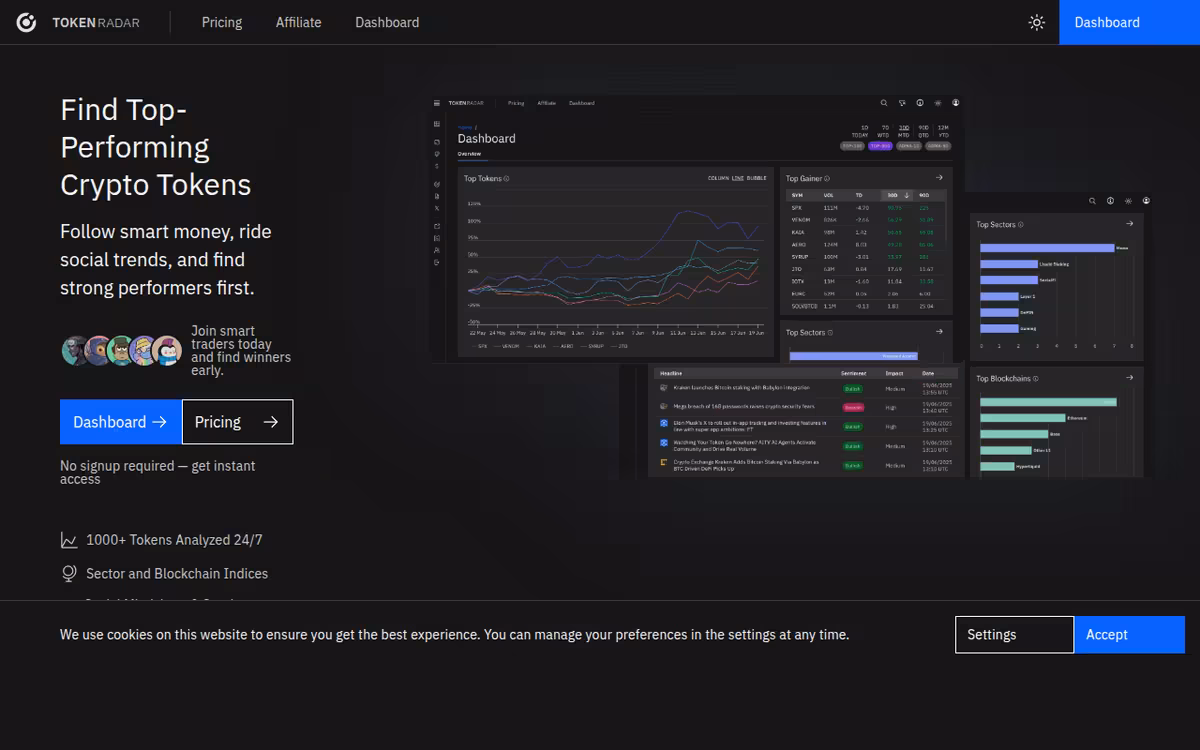Screen dimensions: 1200x750
Task: Click the longest purple bar in Top Sectors chart
Action: (1047, 248)
